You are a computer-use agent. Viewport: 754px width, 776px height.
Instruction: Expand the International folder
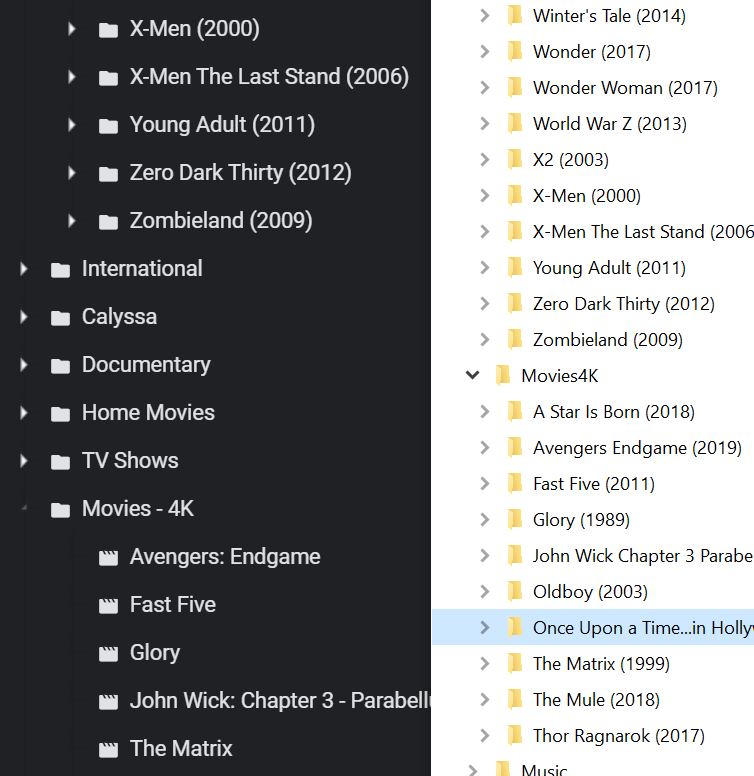point(24,269)
